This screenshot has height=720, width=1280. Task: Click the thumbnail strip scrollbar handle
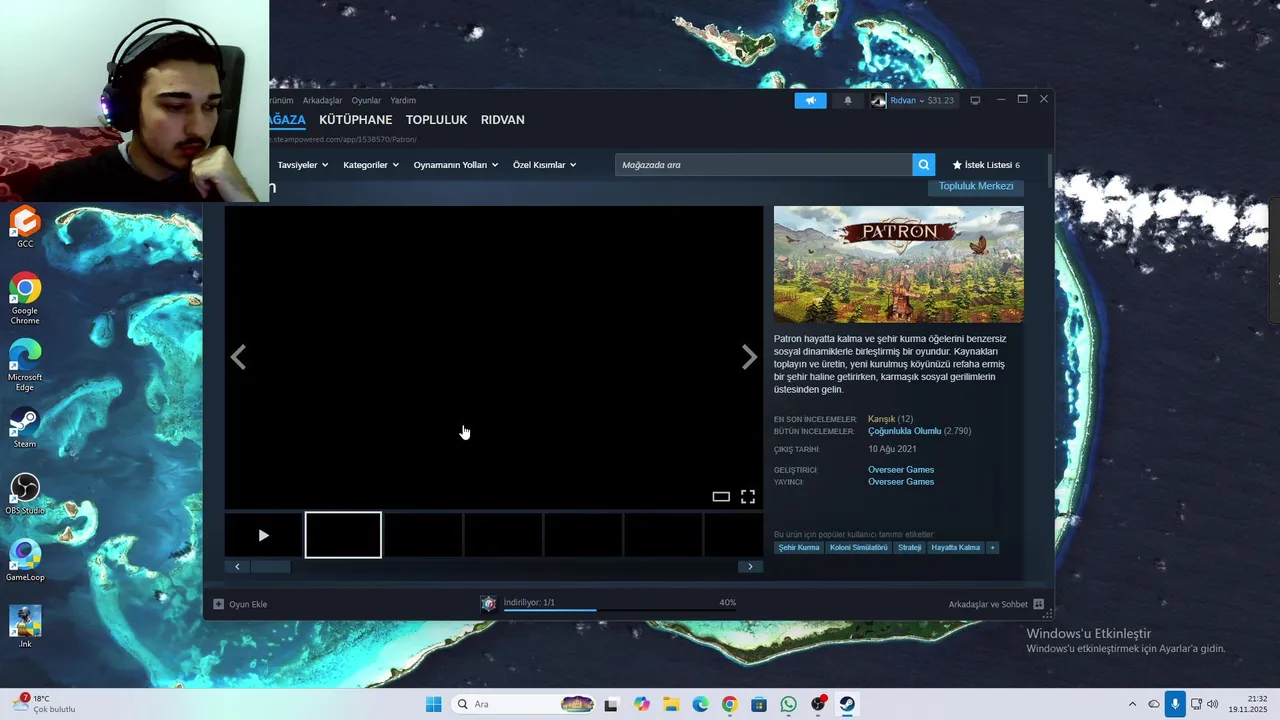pyautogui.click(x=270, y=567)
